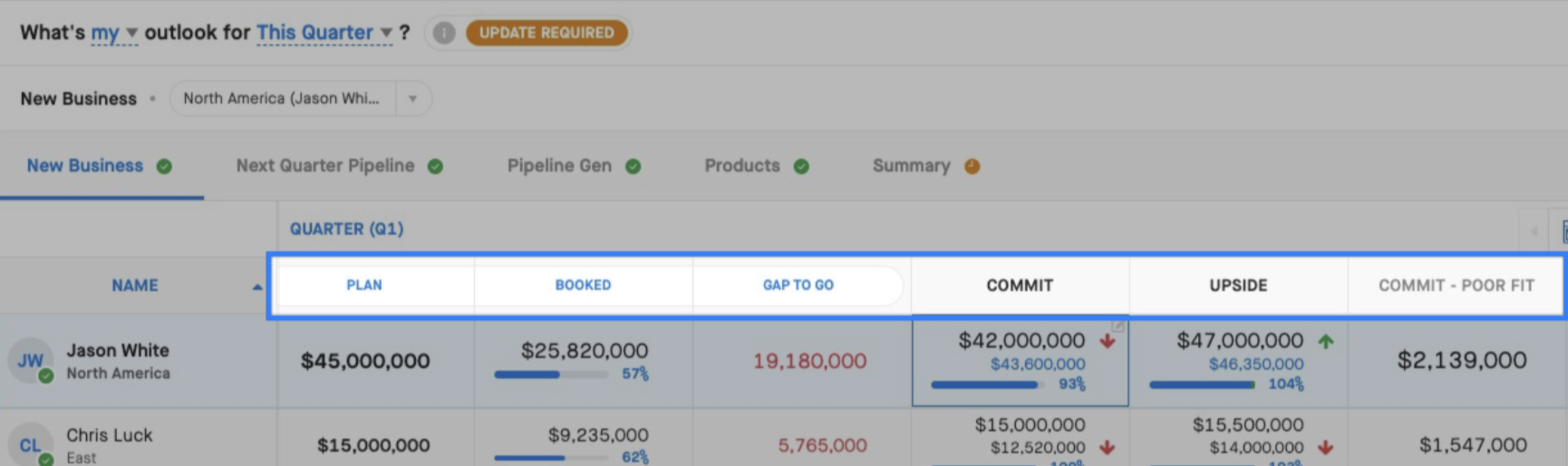Click green check icon on Next Quarter Pipeline
The image size is (1568, 466).
pyautogui.click(x=435, y=167)
